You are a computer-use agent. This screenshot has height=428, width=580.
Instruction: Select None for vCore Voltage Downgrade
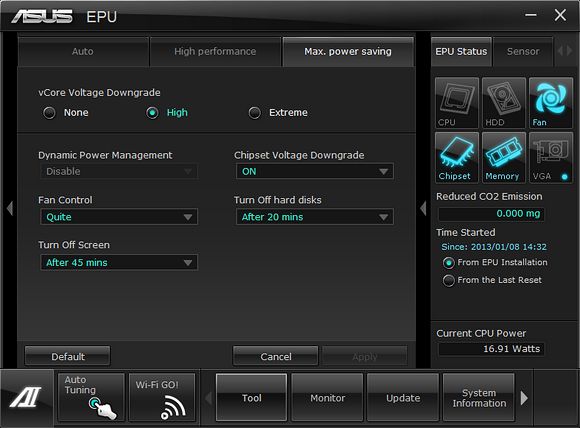49,112
